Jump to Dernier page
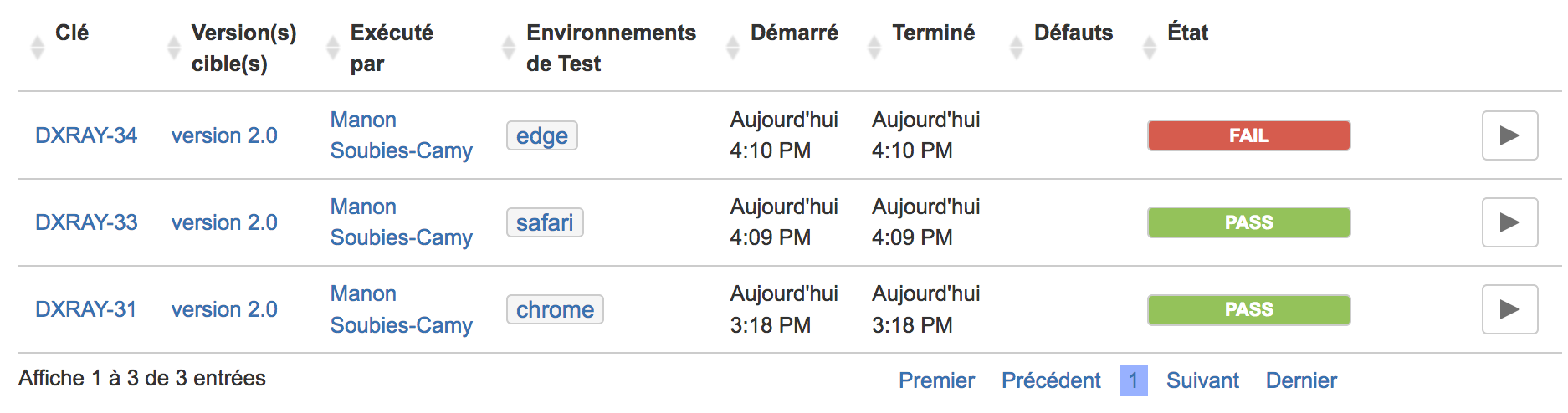The image size is (1568, 413). (x=1301, y=380)
